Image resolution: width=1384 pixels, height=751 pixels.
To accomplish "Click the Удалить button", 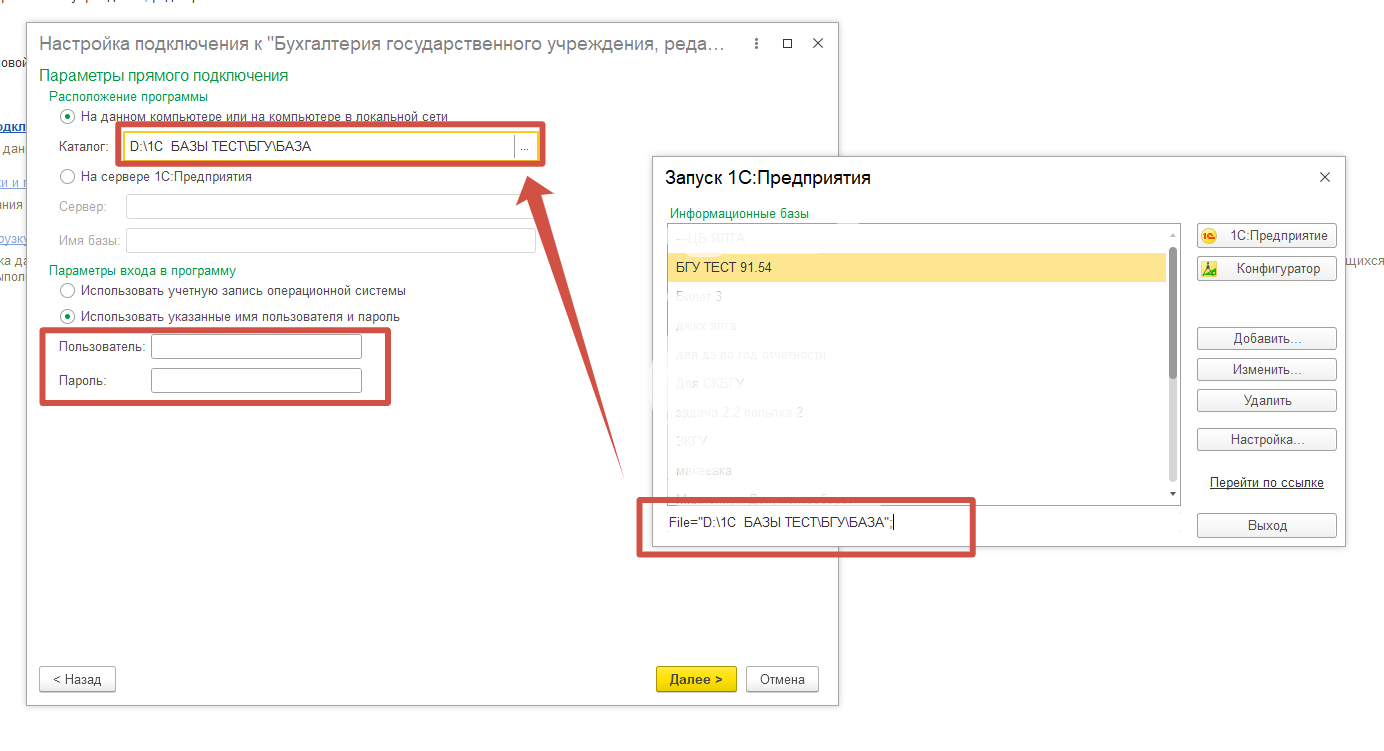I will pos(1266,401).
